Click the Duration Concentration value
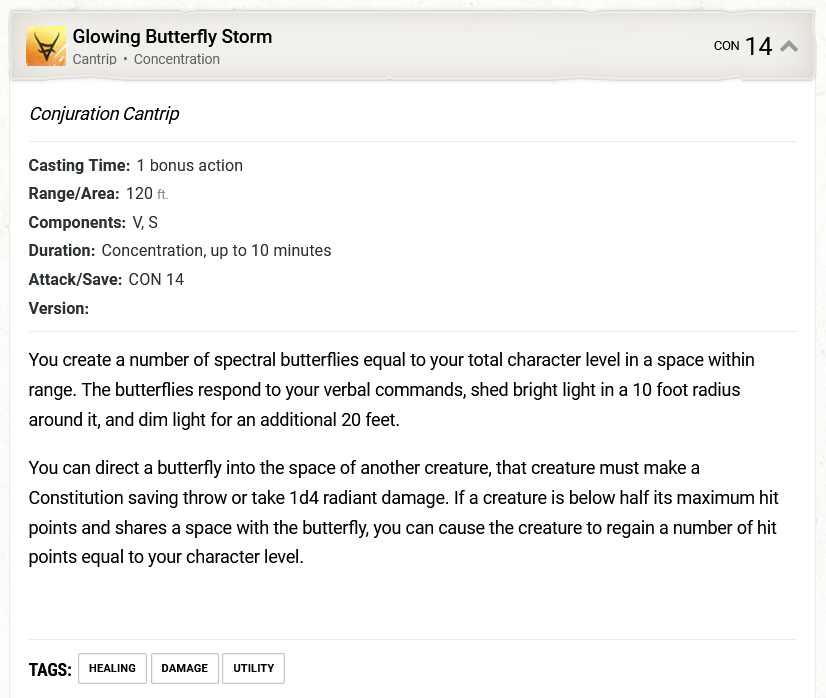 (216, 251)
